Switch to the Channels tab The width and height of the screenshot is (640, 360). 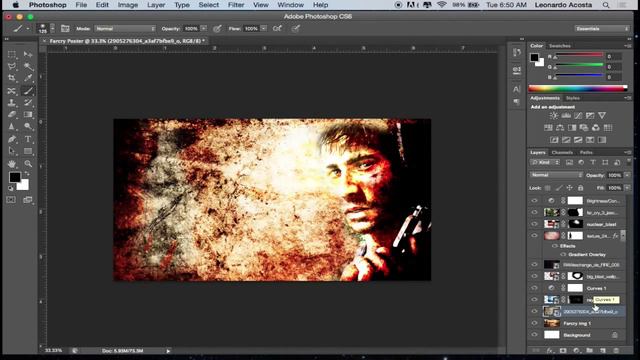point(562,153)
